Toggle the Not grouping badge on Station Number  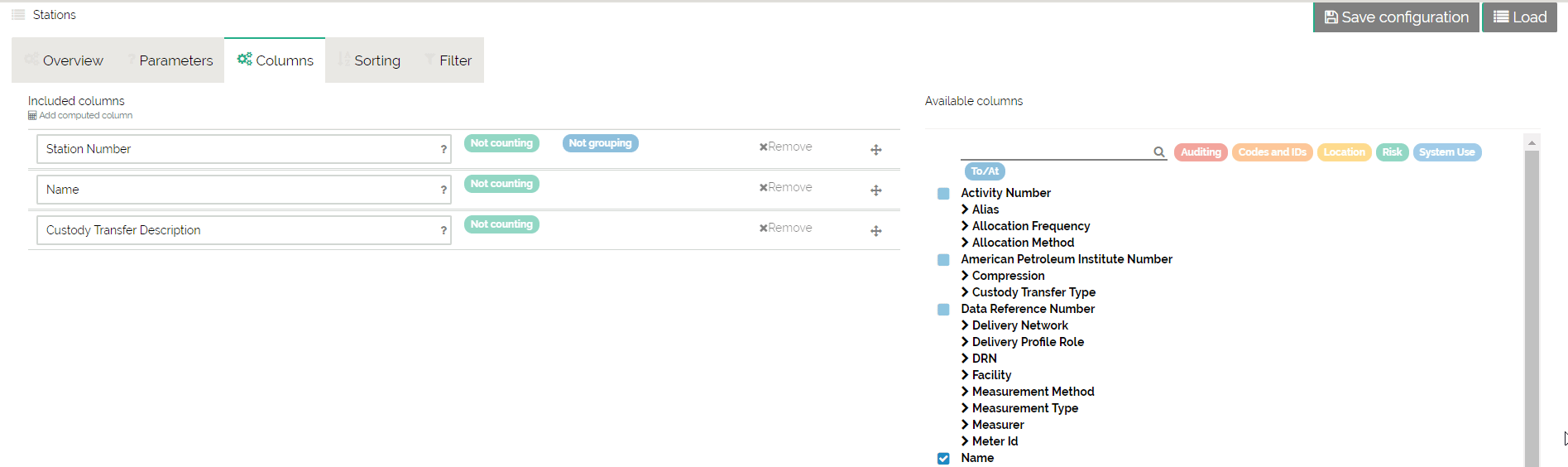point(600,143)
